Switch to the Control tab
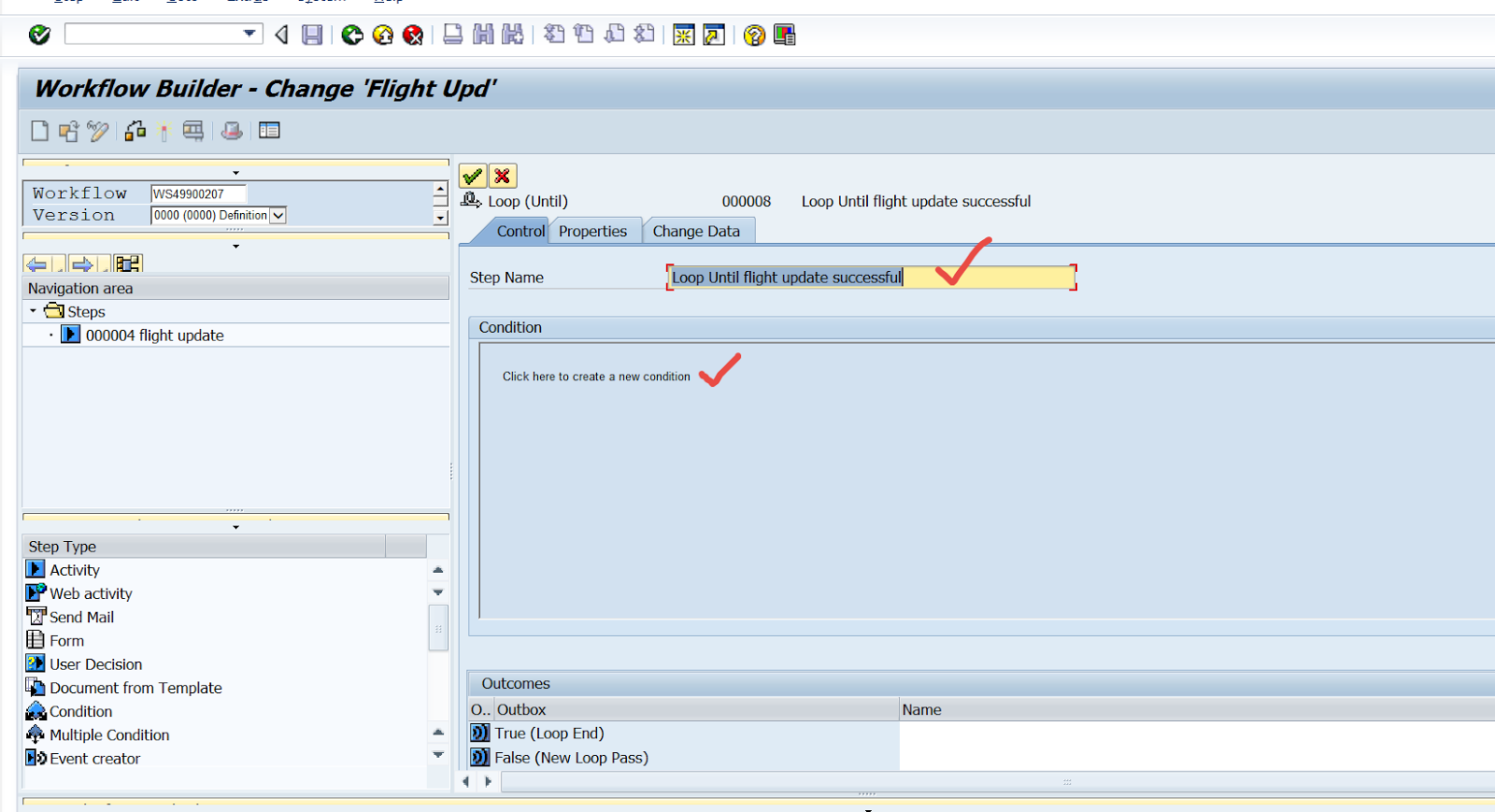 [x=520, y=231]
